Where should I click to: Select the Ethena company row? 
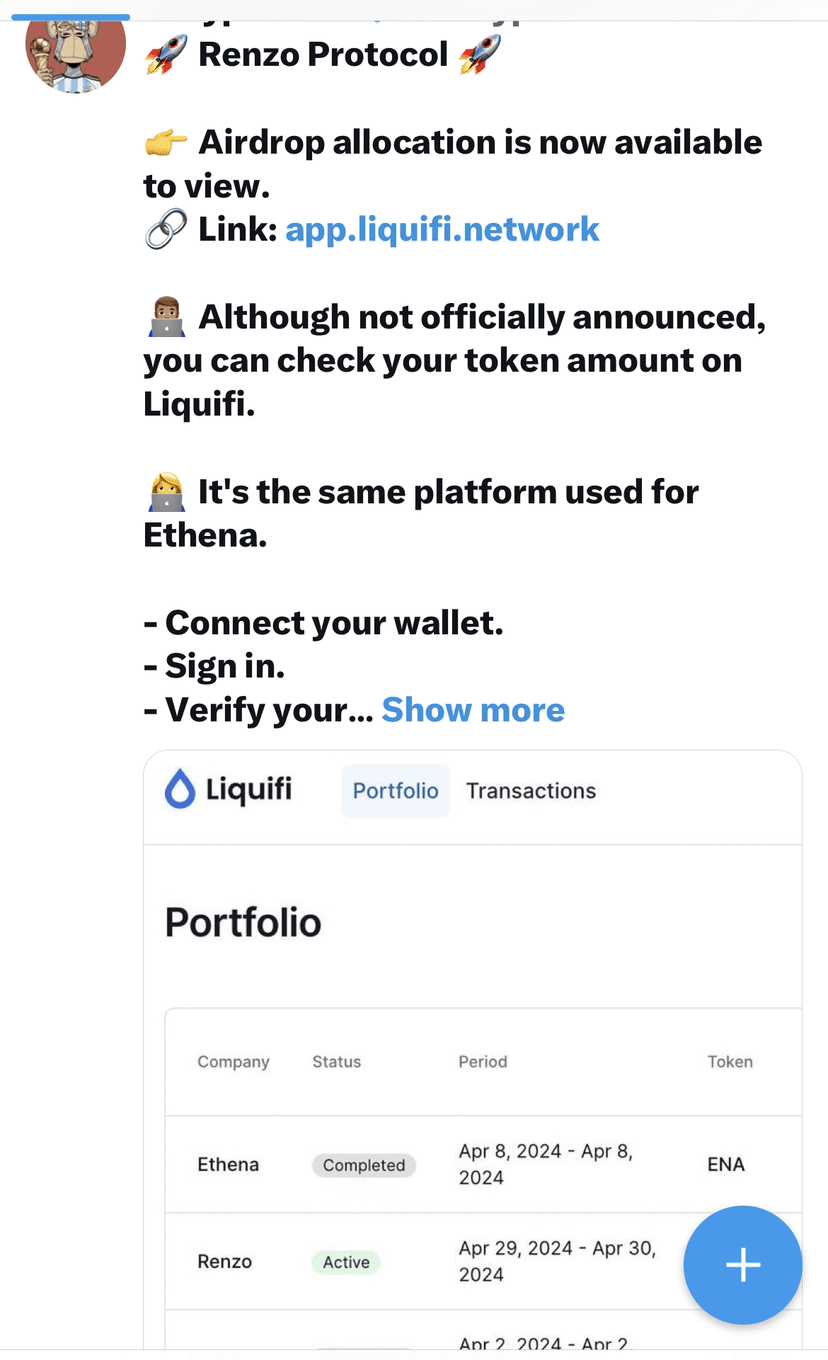point(228,1165)
